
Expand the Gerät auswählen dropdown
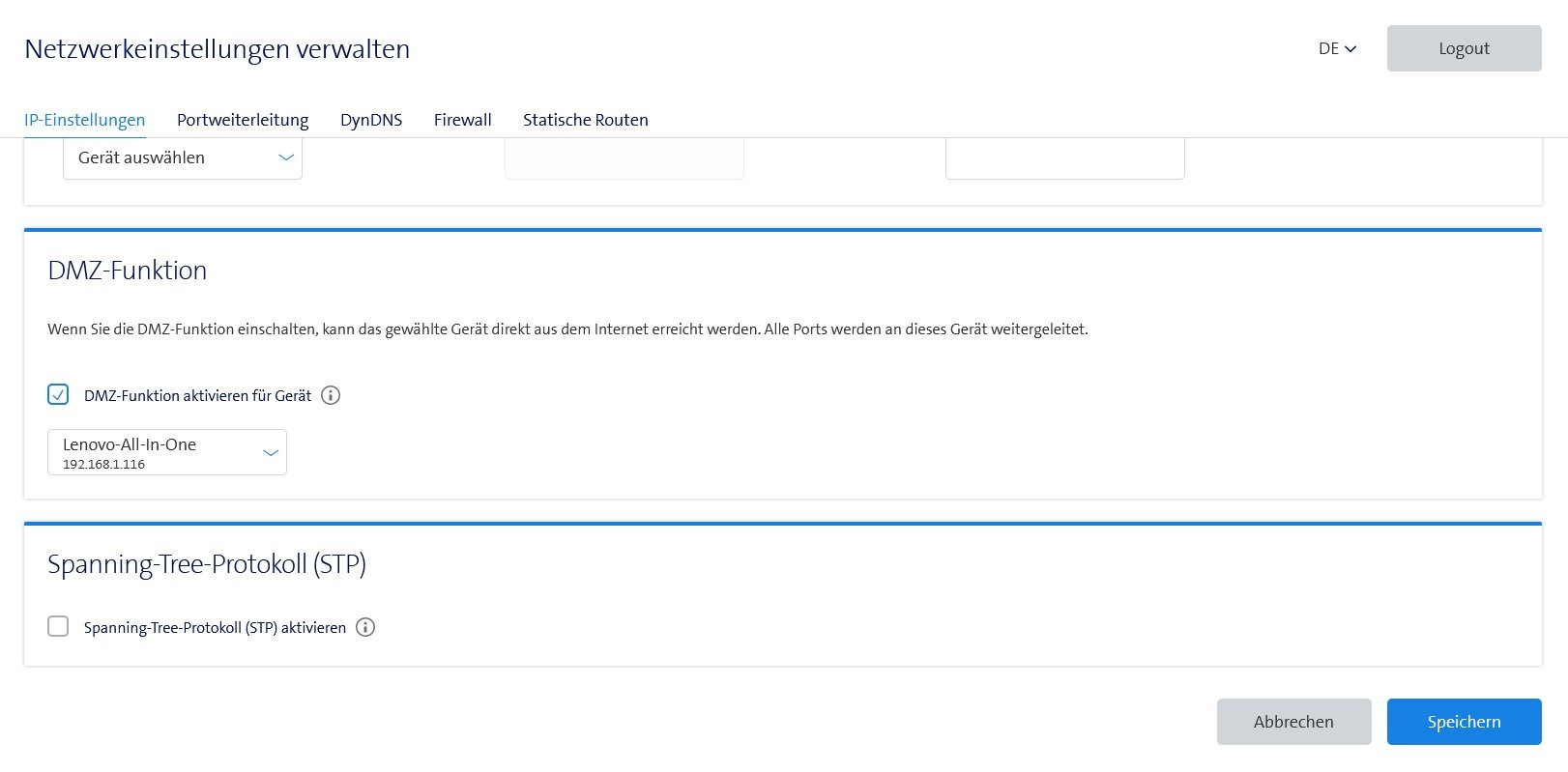tap(183, 158)
